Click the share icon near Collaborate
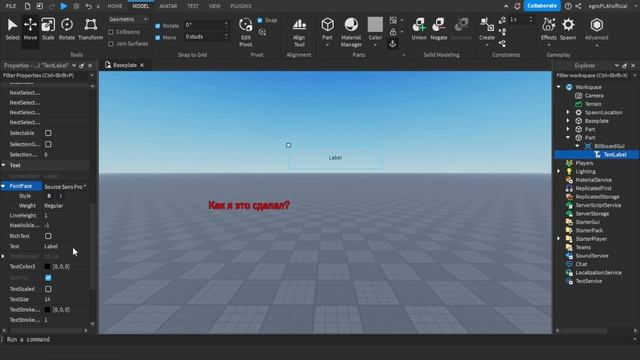The width and height of the screenshot is (640, 360). [x=578, y=6]
